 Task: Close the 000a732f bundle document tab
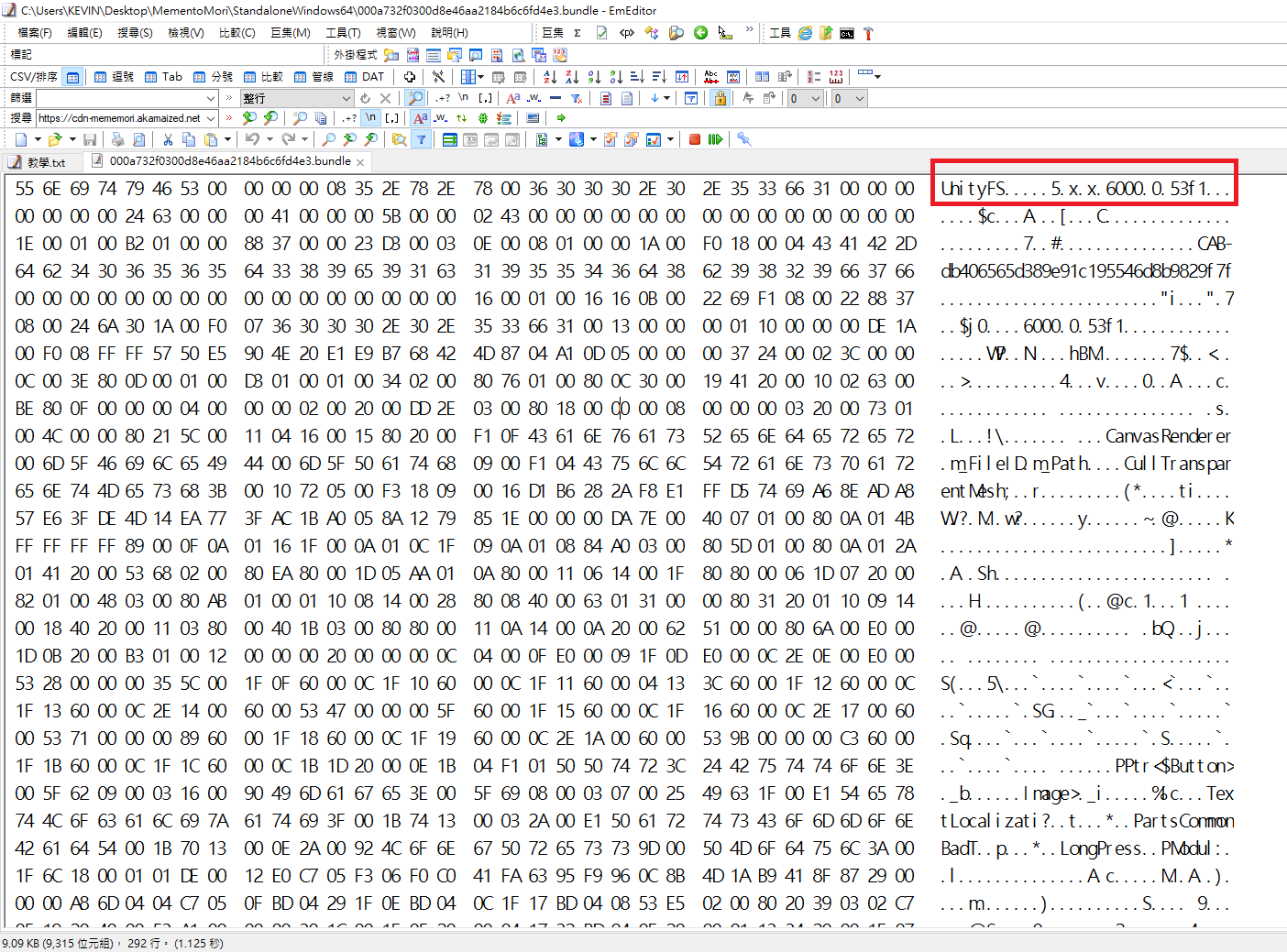pyautogui.click(x=360, y=162)
